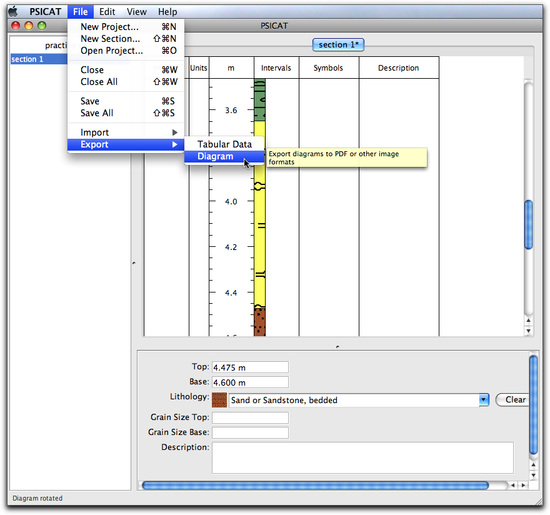Click the 4.0 depth label
This screenshot has width=550, height=515.
click(x=231, y=202)
